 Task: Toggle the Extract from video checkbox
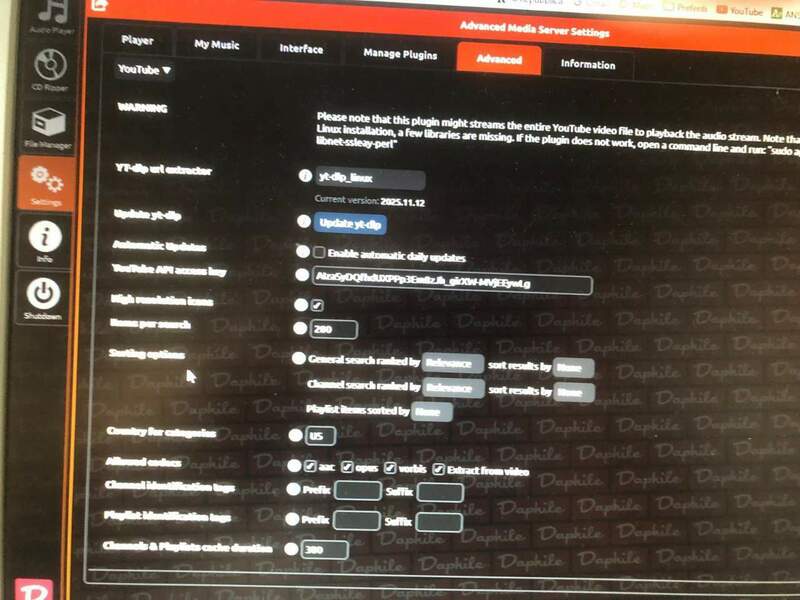coord(438,469)
